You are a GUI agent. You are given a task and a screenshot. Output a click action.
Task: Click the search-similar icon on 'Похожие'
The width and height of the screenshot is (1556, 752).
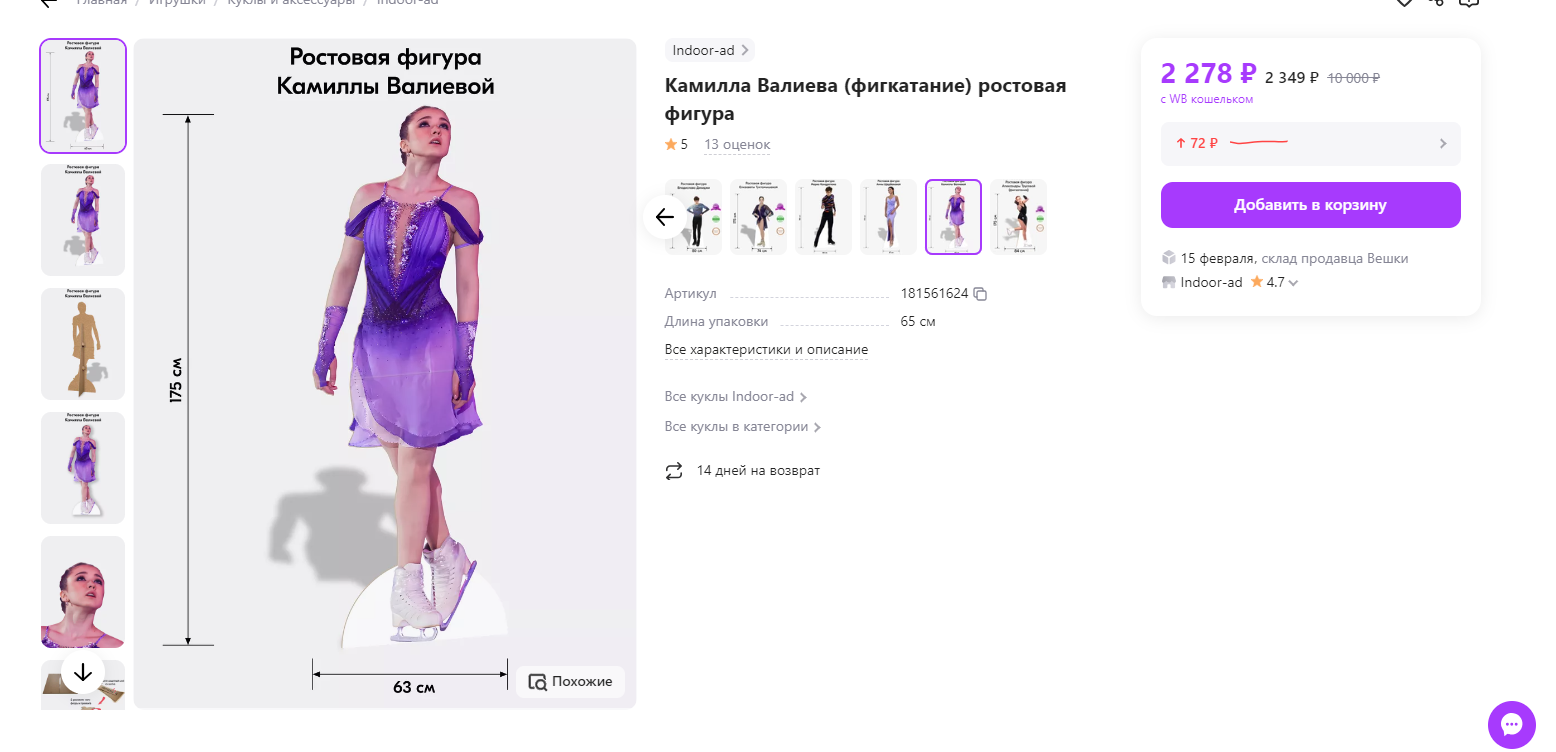tap(538, 682)
